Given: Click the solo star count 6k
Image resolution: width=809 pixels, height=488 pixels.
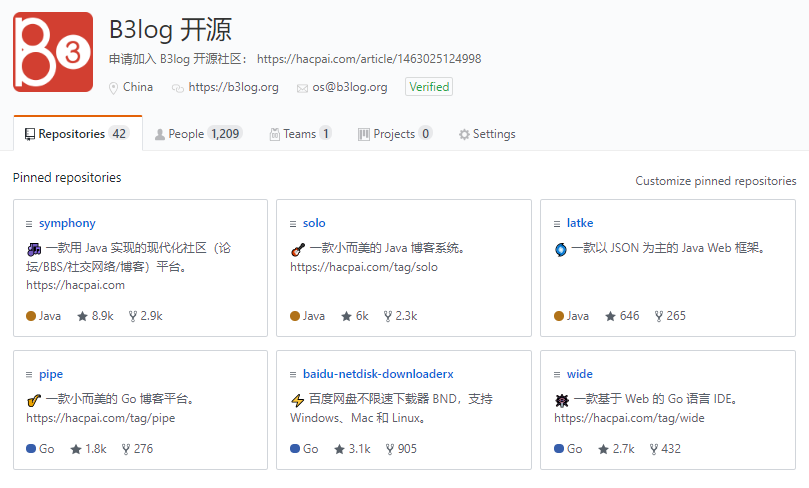Looking at the screenshot, I should click(355, 316).
